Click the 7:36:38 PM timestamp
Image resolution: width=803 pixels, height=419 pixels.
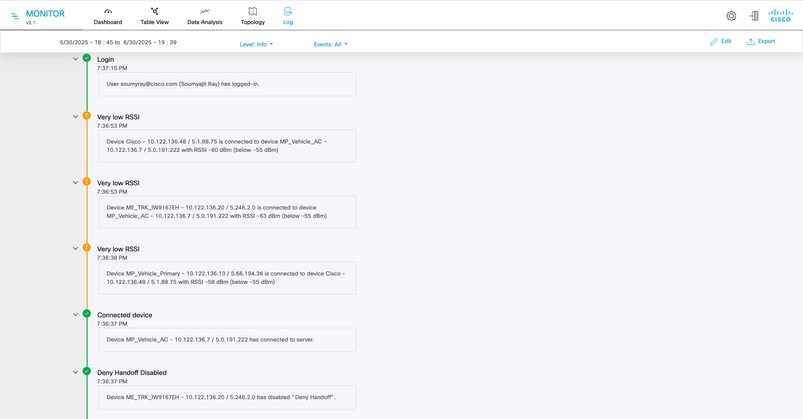pos(112,258)
